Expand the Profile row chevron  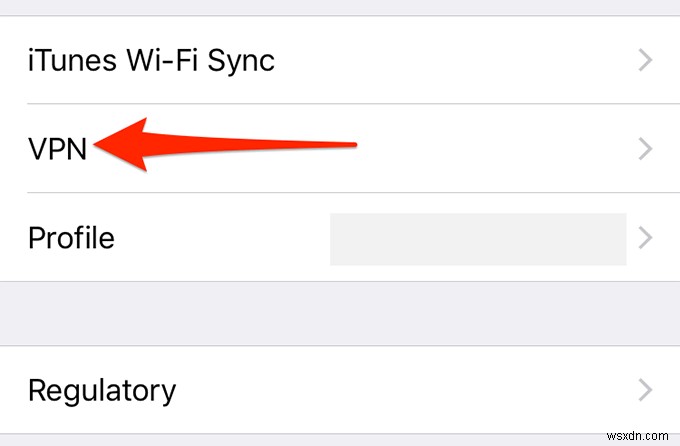pos(645,238)
